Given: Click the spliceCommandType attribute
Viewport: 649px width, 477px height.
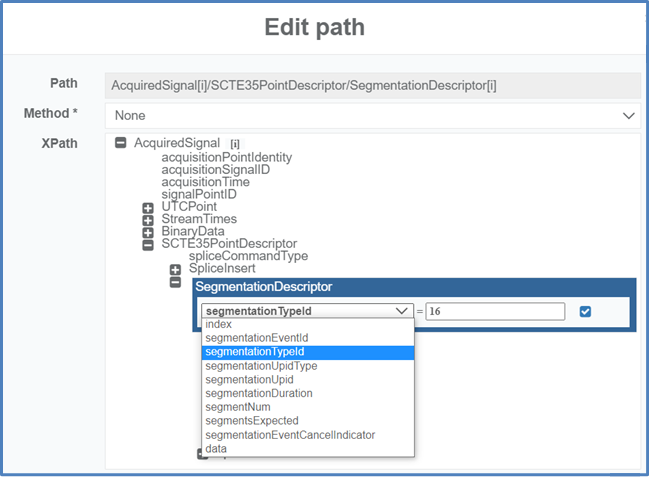Looking at the screenshot, I should pyautogui.click(x=248, y=256).
